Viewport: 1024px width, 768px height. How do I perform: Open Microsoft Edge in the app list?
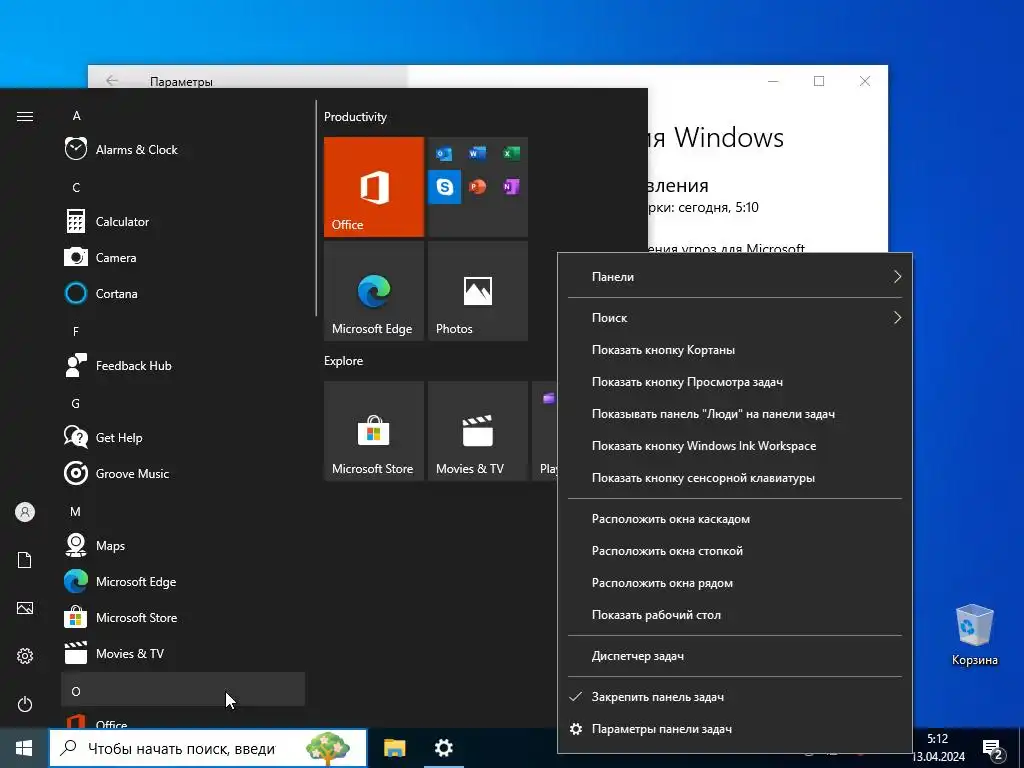click(x=183, y=581)
